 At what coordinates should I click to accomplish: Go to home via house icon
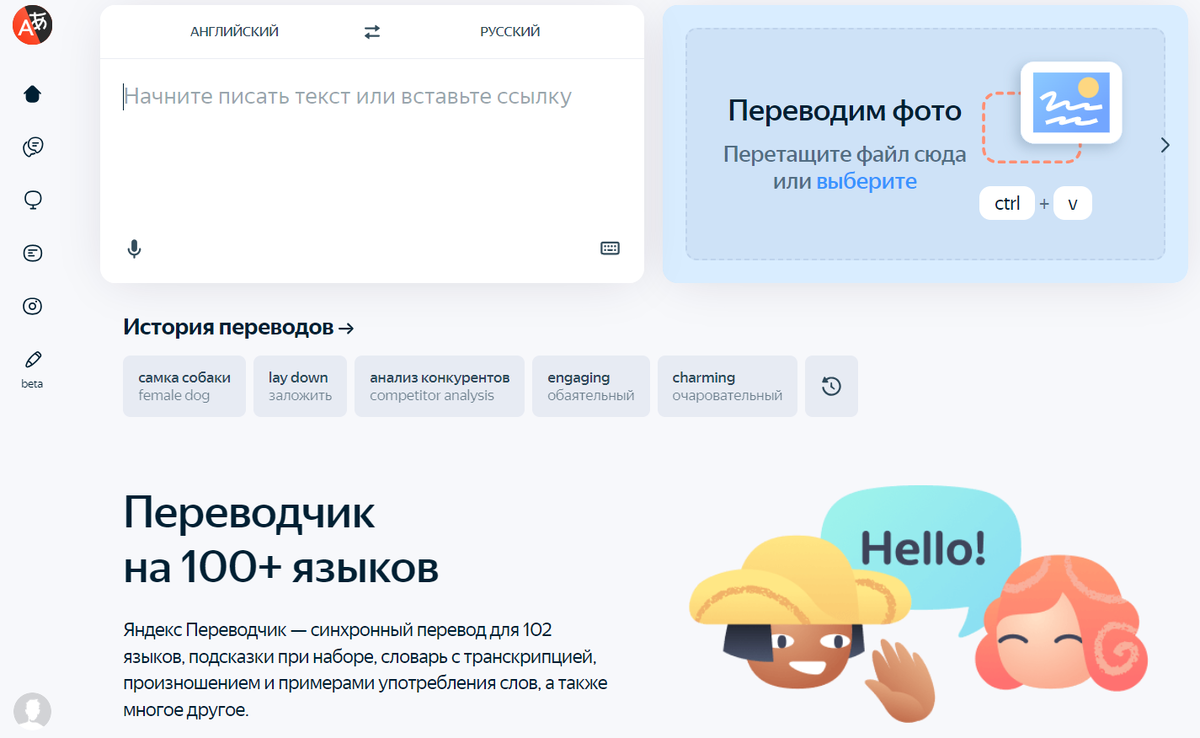32,94
